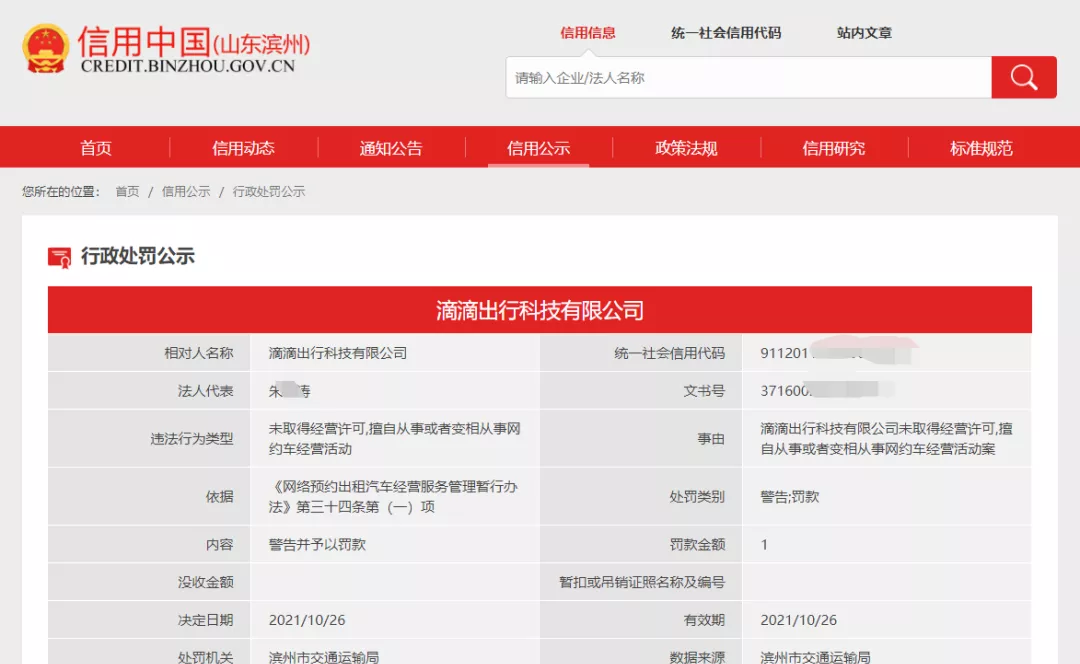Click the 信用中国(山东滨州) site title
1080x664 pixels.
(x=194, y=42)
